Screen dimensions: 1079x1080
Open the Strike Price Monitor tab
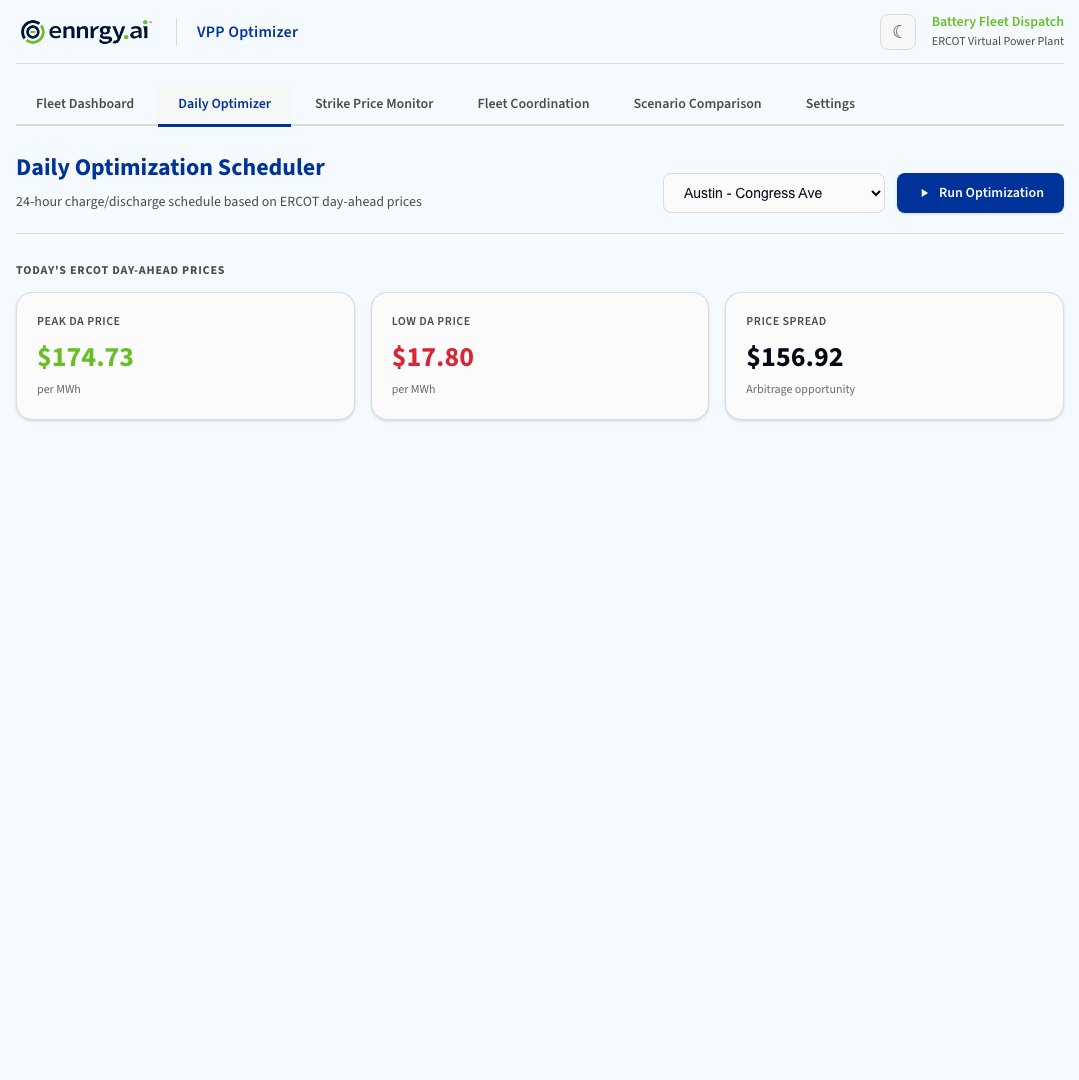pos(374,103)
